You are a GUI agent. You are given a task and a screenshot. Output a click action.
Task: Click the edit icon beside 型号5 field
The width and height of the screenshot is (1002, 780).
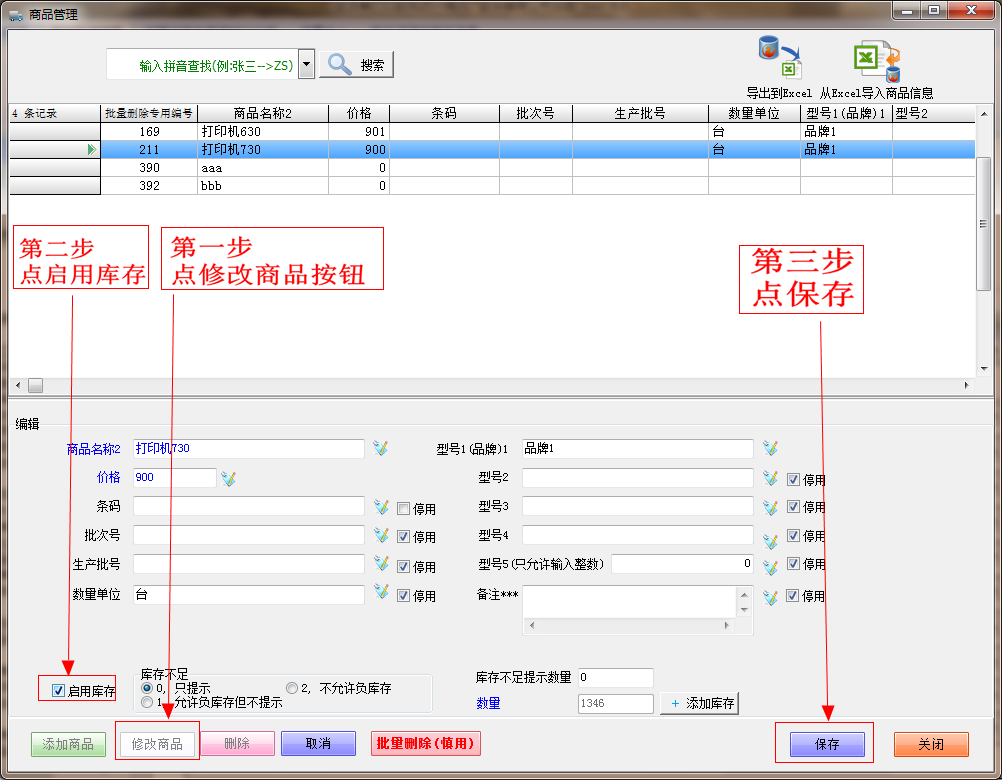[771, 567]
